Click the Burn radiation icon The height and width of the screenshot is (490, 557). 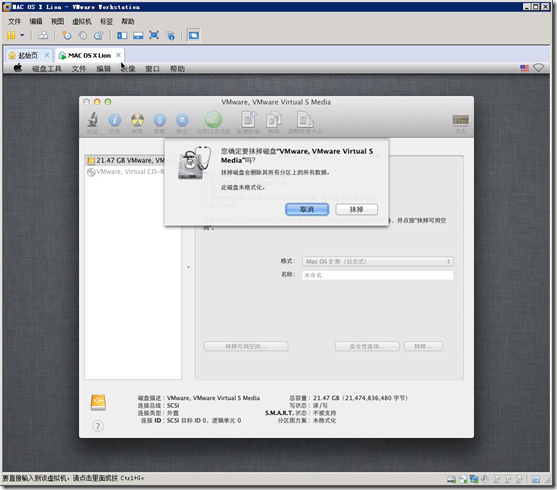[x=137, y=120]
